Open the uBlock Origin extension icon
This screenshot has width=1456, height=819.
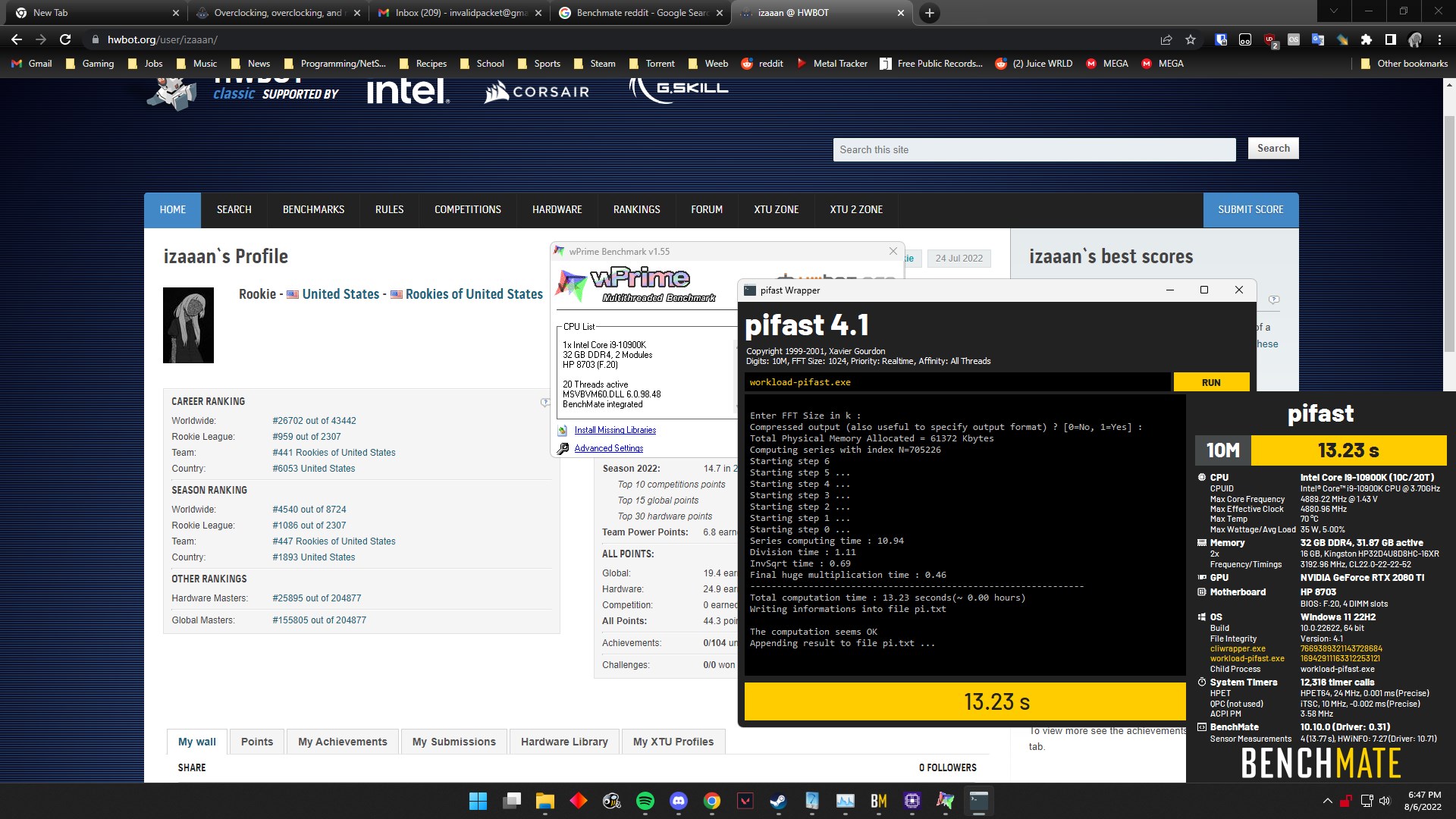1269,39
